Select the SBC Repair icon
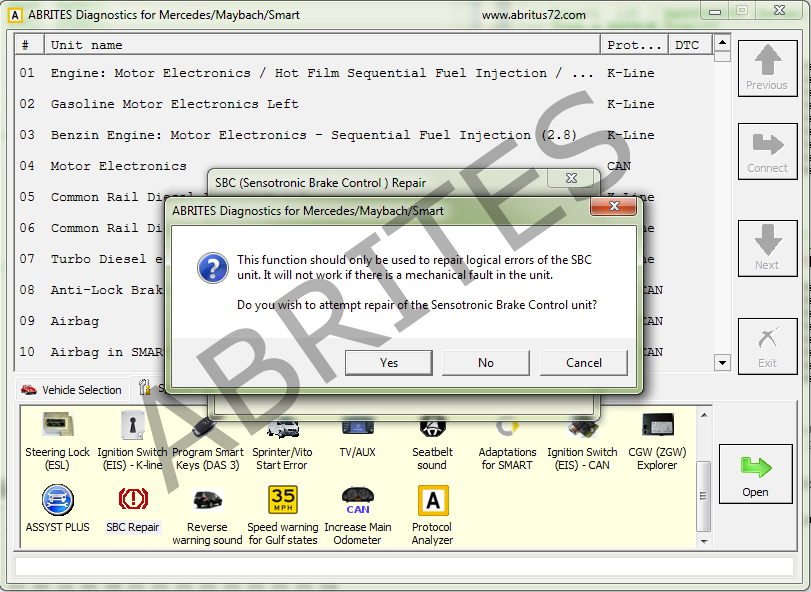 pos(133,510)
